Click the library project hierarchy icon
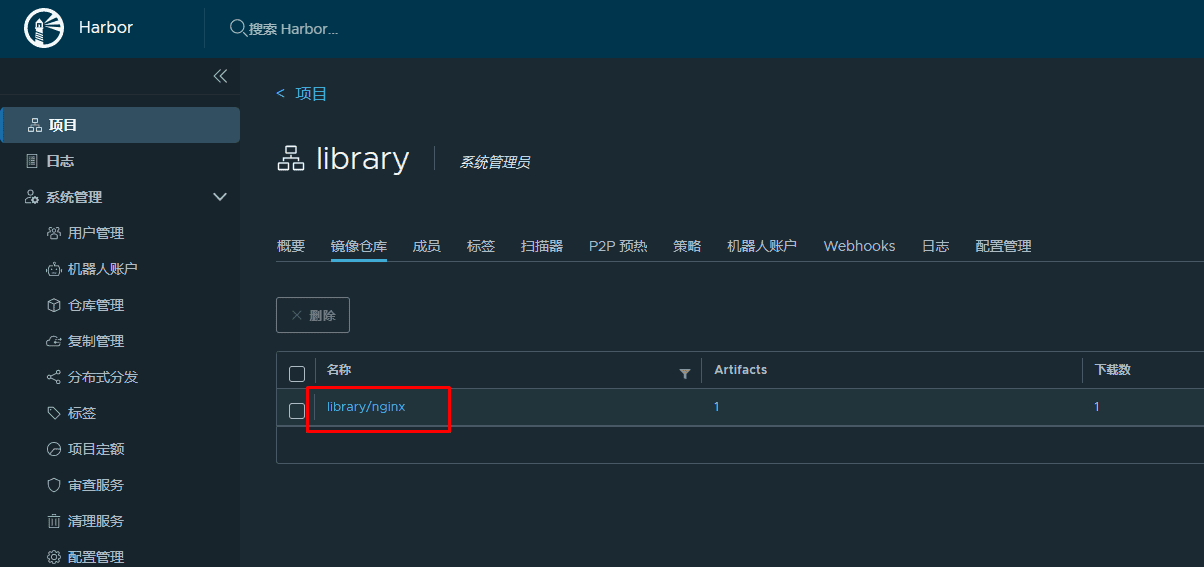This screenshot has width=1204, height=567. click(290, 159)
